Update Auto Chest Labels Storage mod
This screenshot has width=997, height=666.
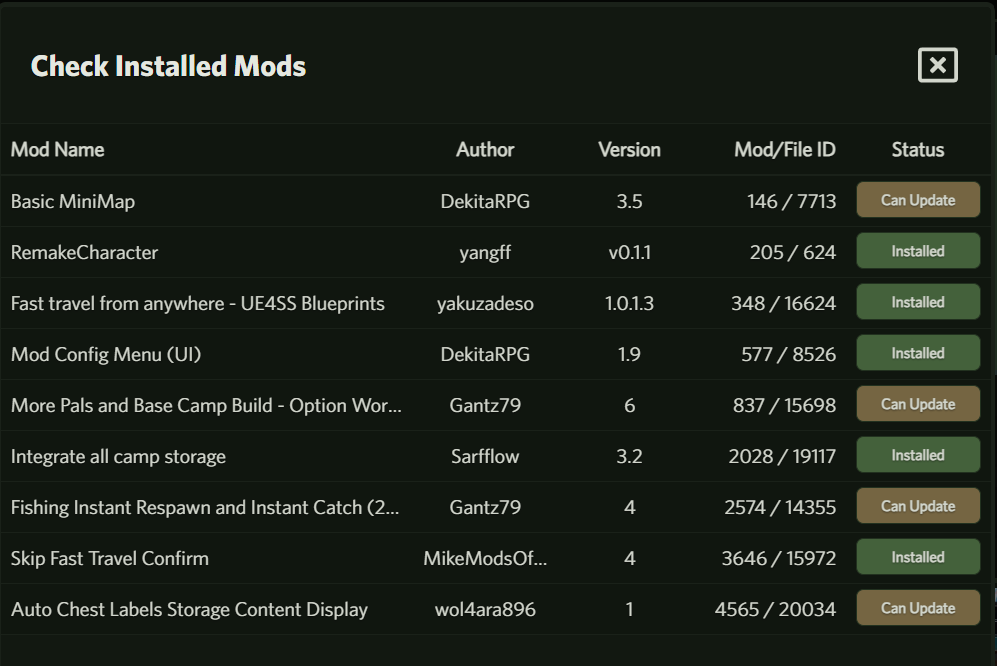pyautogui.click(x=918, y=608)
